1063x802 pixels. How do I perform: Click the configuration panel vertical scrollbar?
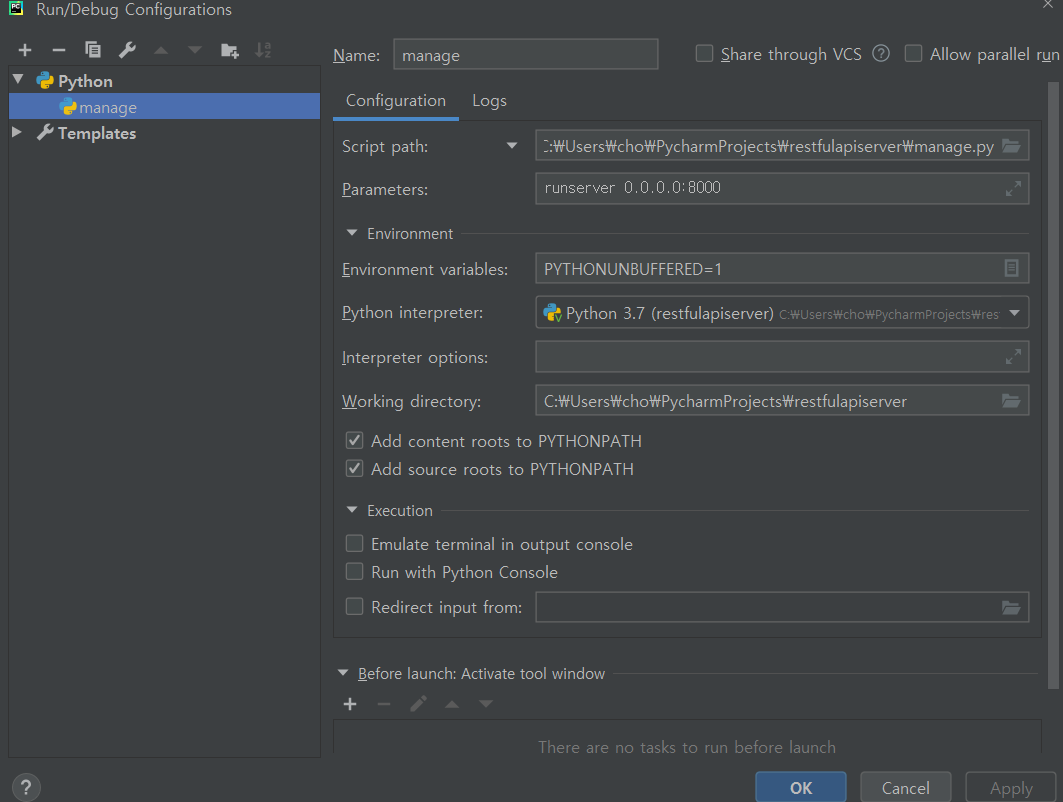[1053, 384]
